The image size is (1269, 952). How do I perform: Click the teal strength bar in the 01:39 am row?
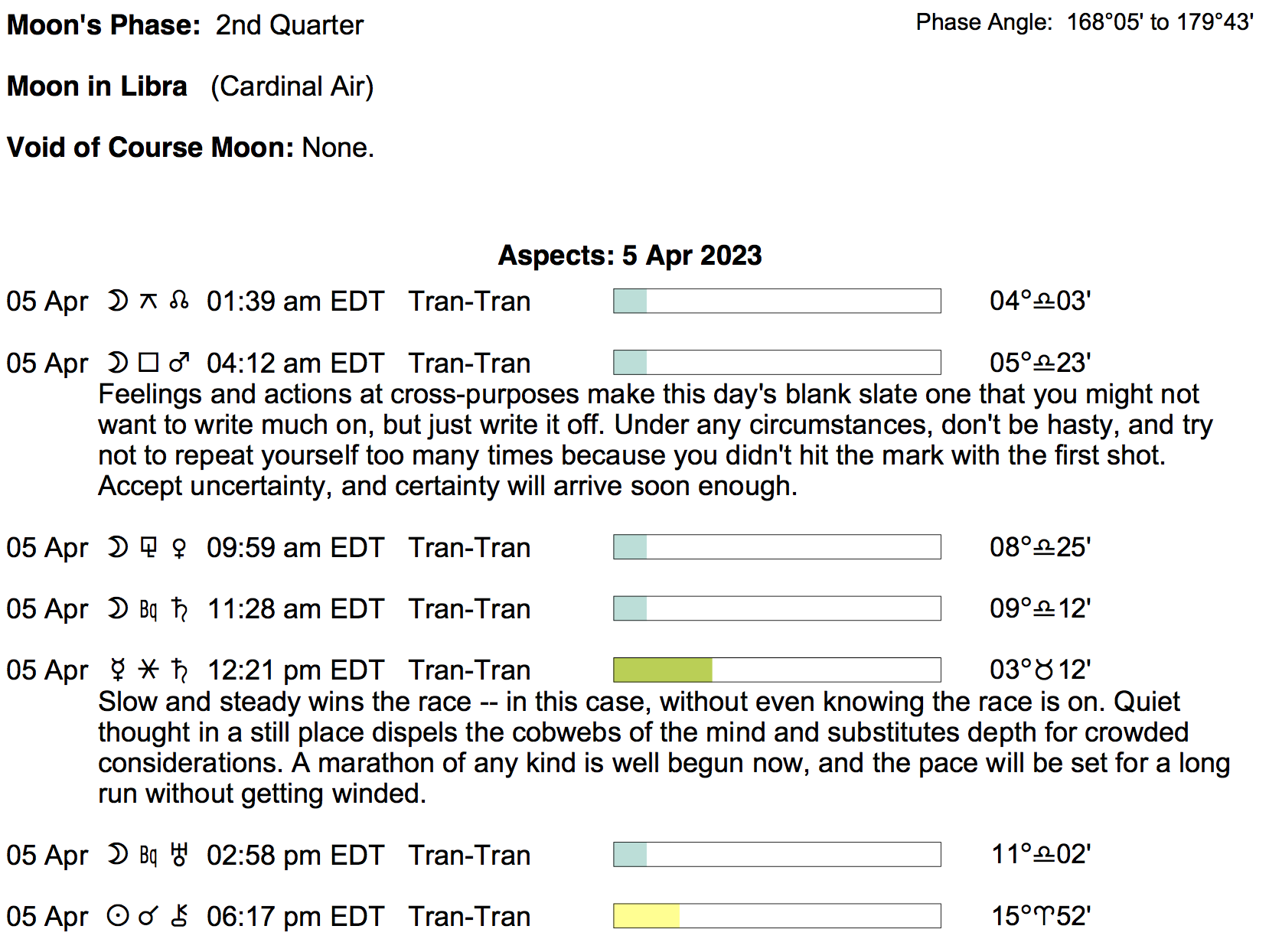631,301
